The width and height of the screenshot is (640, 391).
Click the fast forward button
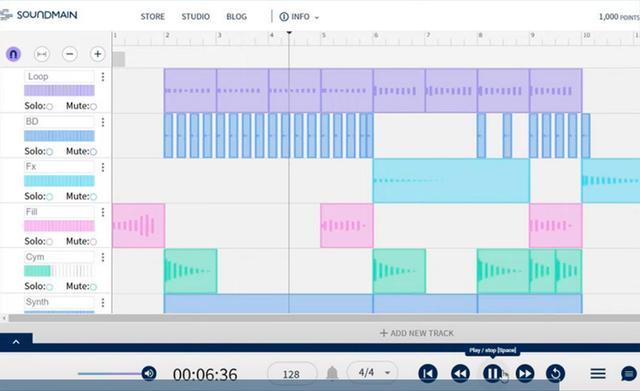pos(525,373)
